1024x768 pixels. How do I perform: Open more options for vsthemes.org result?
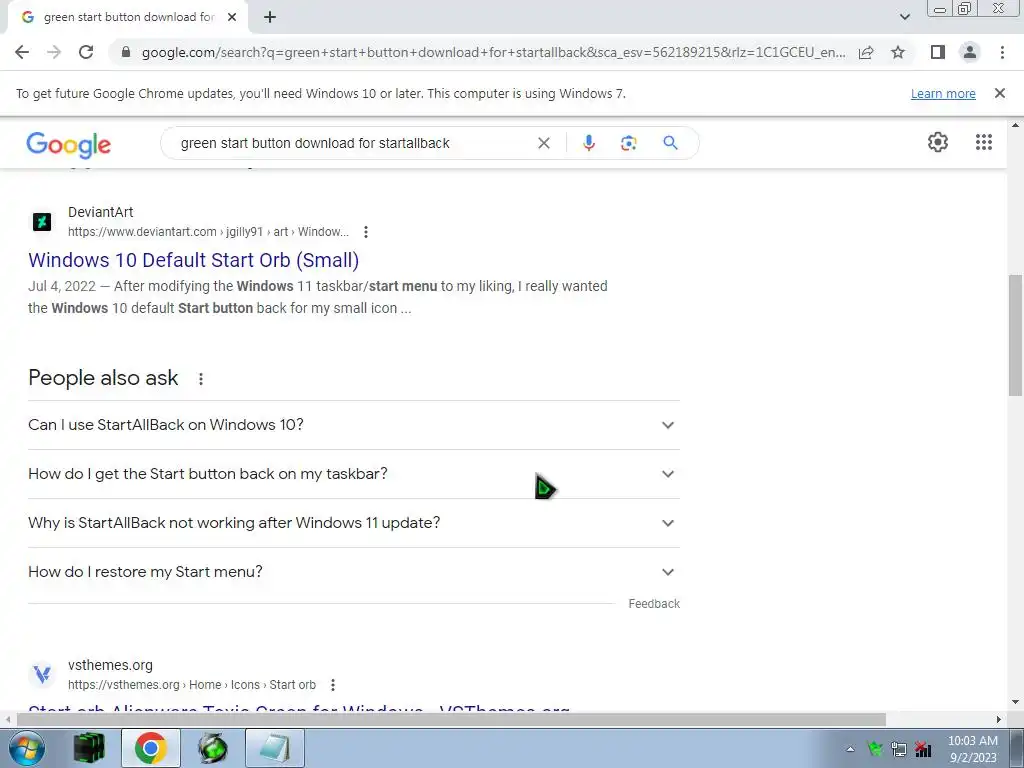point(332,685)
